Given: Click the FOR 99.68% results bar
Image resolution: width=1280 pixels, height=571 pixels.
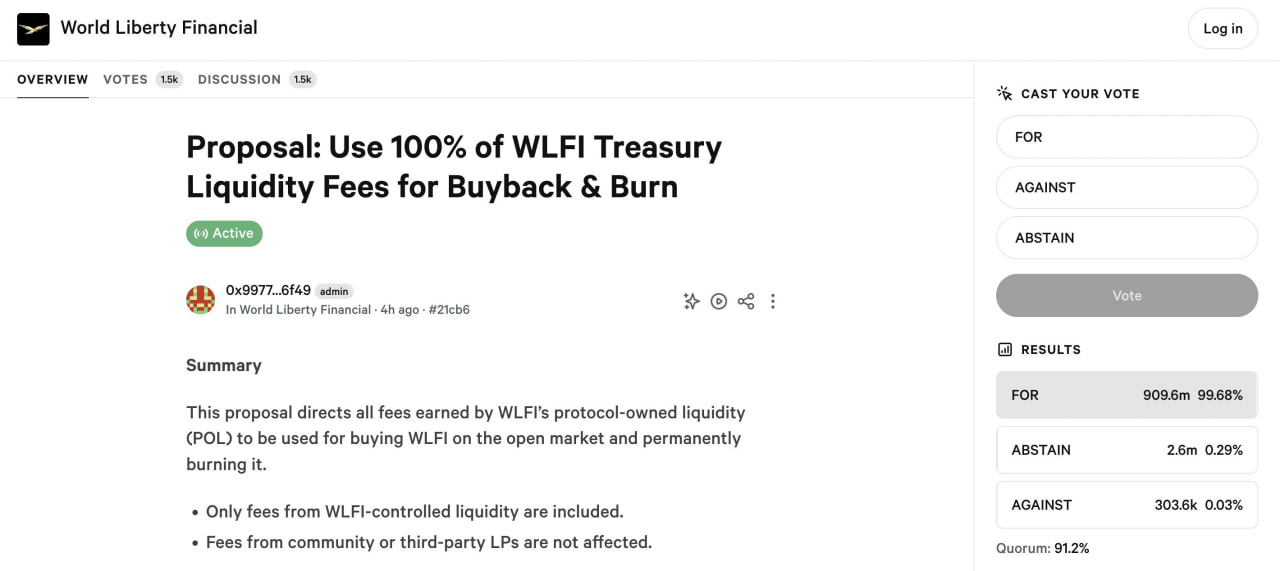Looking at the screenshot, I should pyautogui.click(x=1127, y=395).
